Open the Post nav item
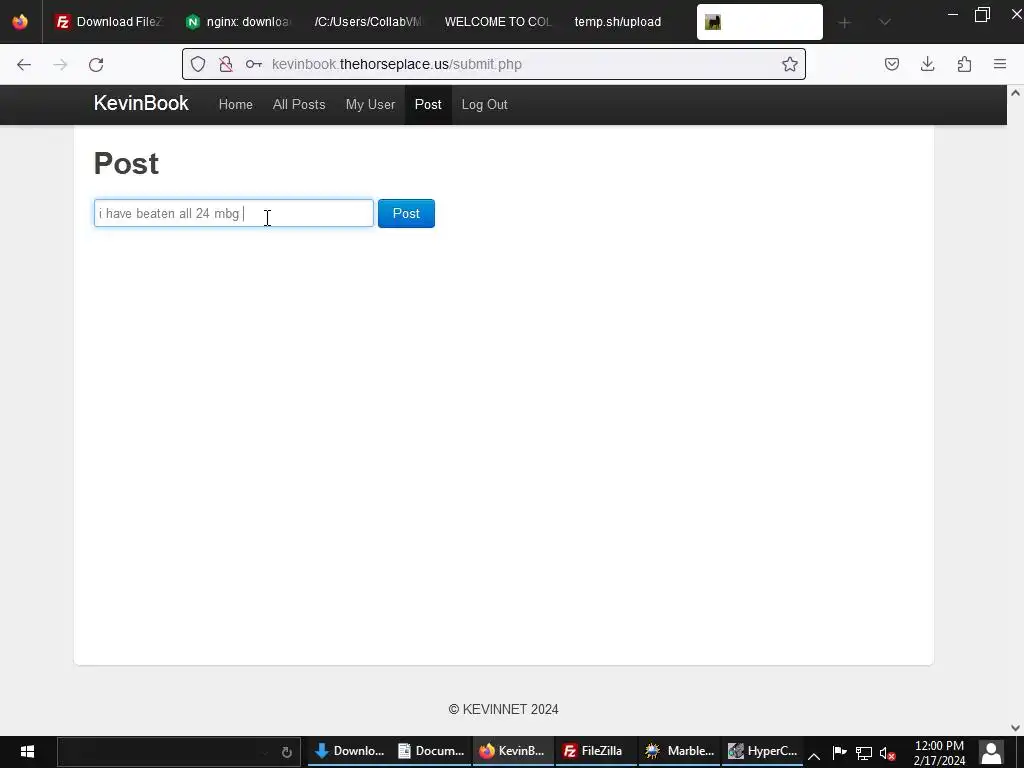 coord(428,104)
